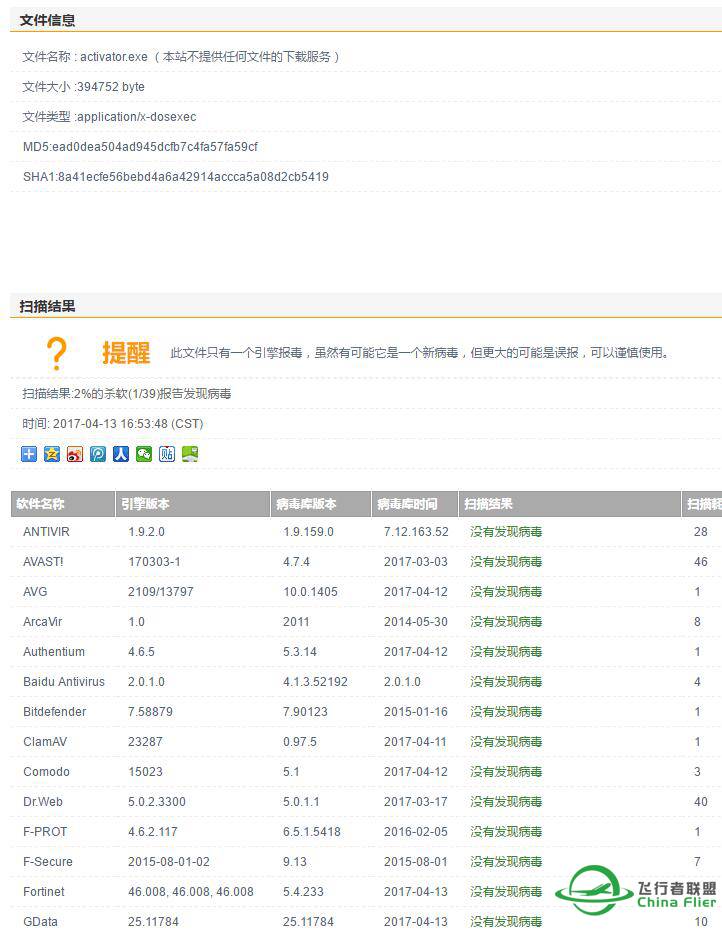This screenshot has height=936, width=722.
Task: Click the F-Secure row name
Action: pos(47,862)
